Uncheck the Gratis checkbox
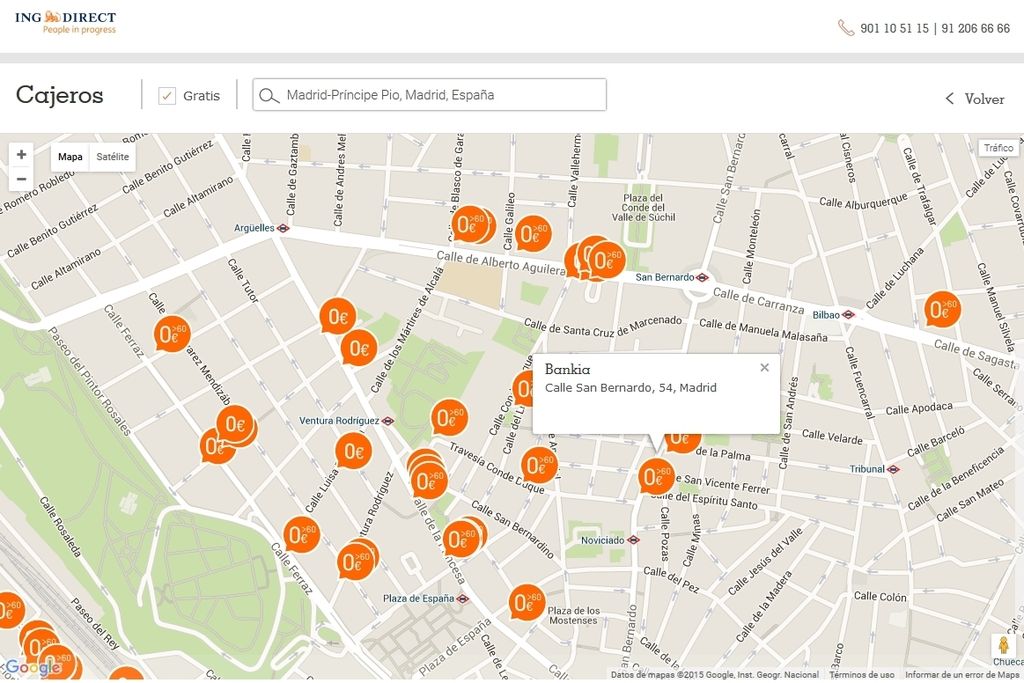The image size is (1024, 683). 167,96
